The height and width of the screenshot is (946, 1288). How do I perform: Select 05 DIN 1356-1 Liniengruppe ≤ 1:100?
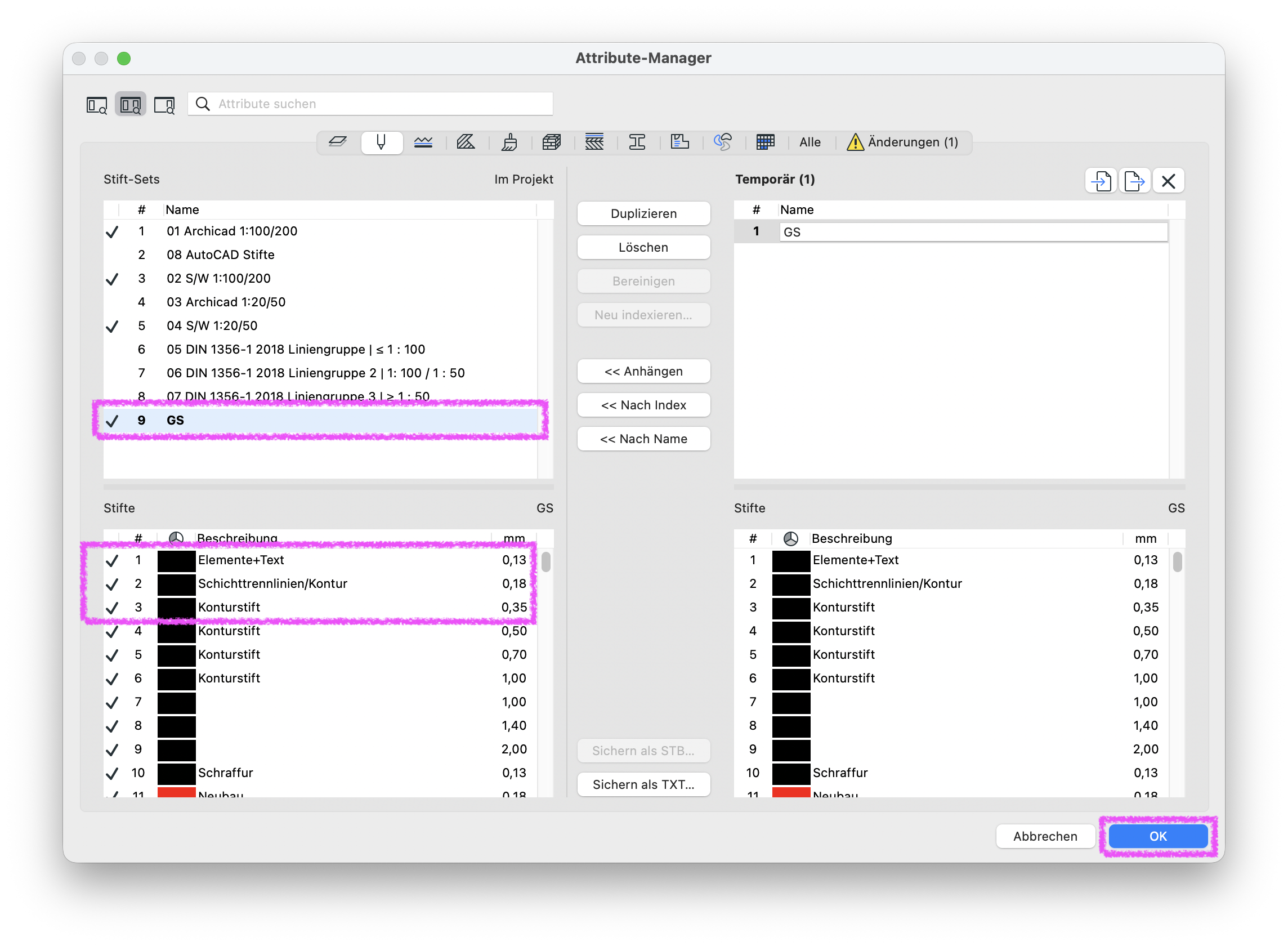320,349
